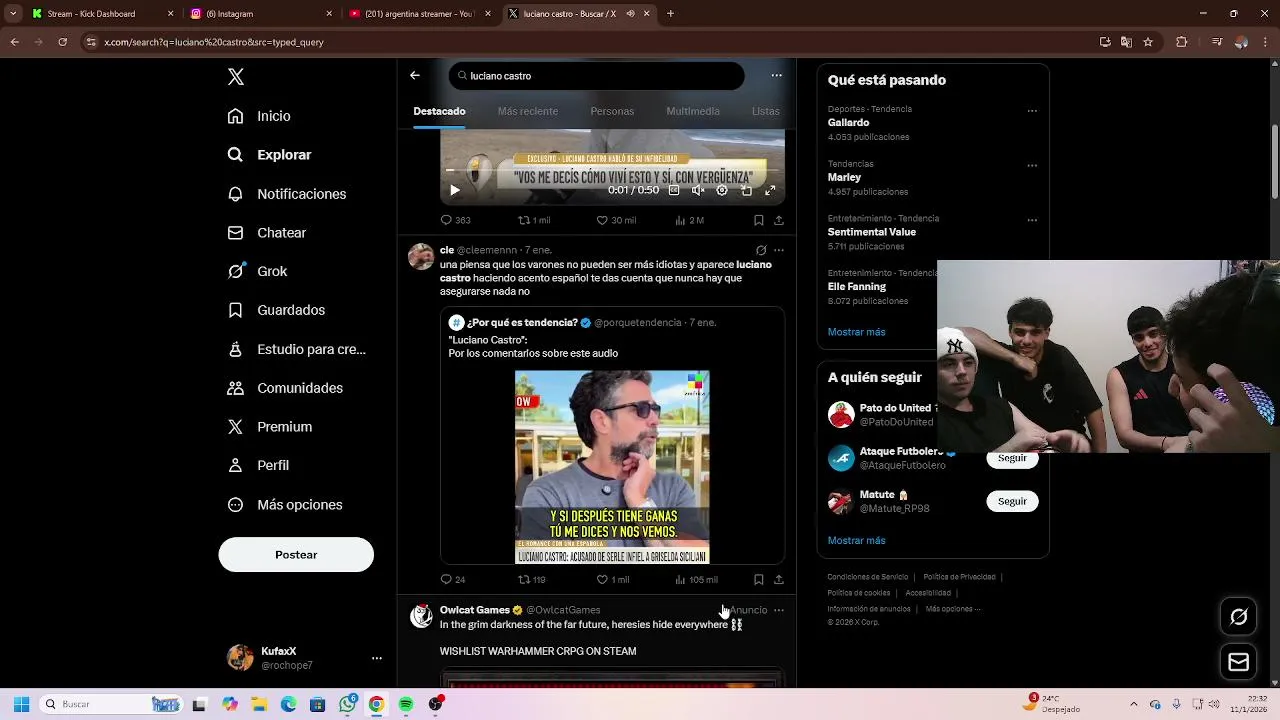Viewport: 1280px width, 720px height.
Task: Reply to cle's post with 24 comments
Action: click(x=453, y=580)
